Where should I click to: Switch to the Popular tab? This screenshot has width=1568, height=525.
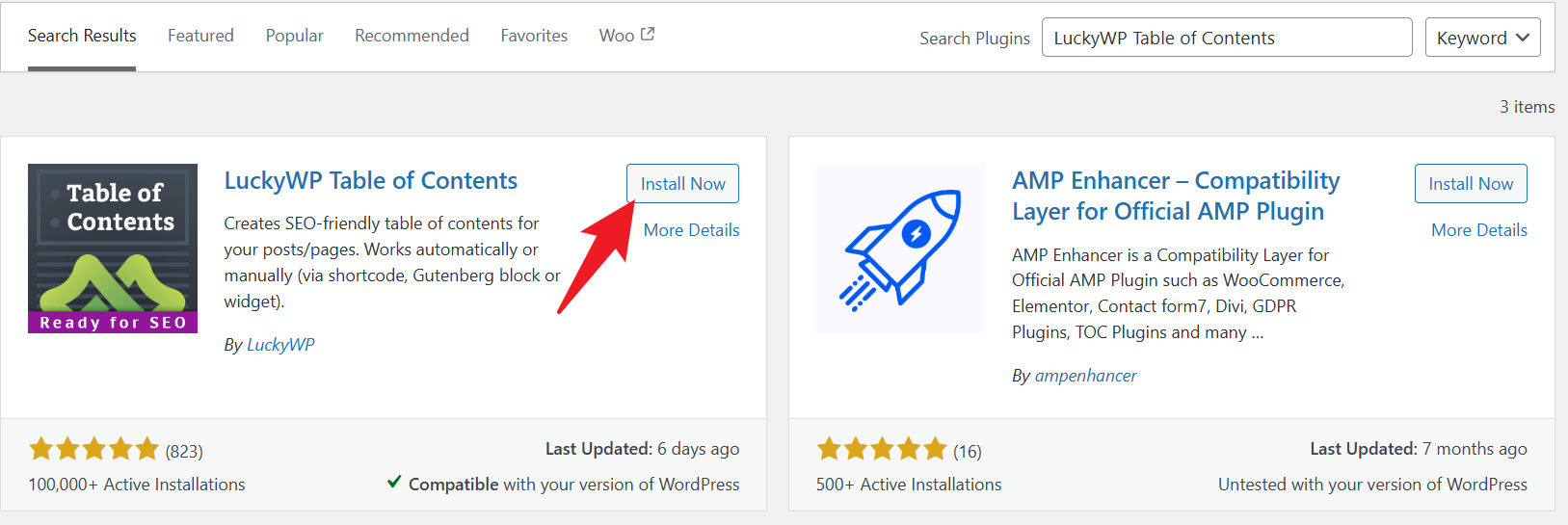tap(294, 36)
